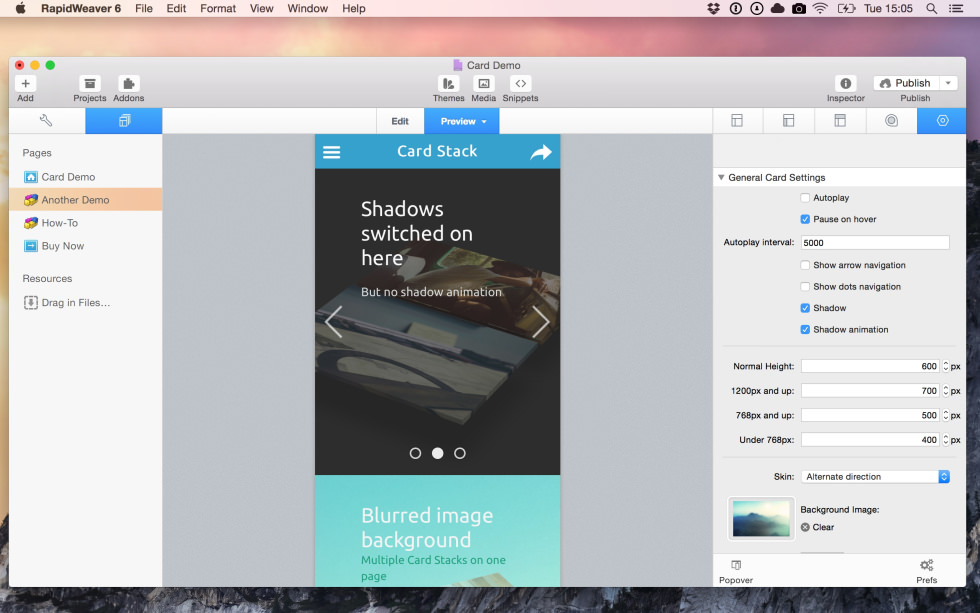
Task: Collapse General Card Settings section
Action: click(721, 177)
